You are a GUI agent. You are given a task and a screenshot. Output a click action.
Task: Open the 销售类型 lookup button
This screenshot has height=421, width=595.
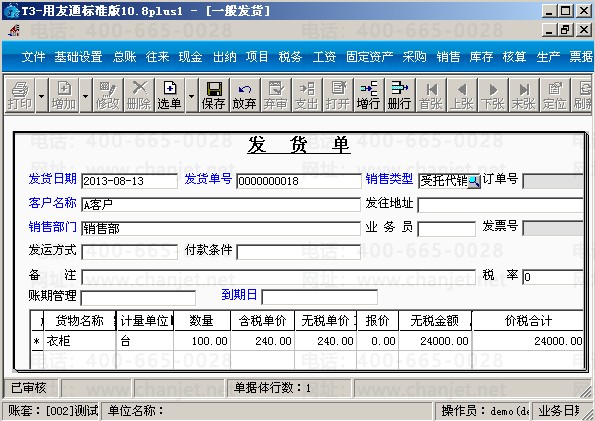click(x=474, y=181)
